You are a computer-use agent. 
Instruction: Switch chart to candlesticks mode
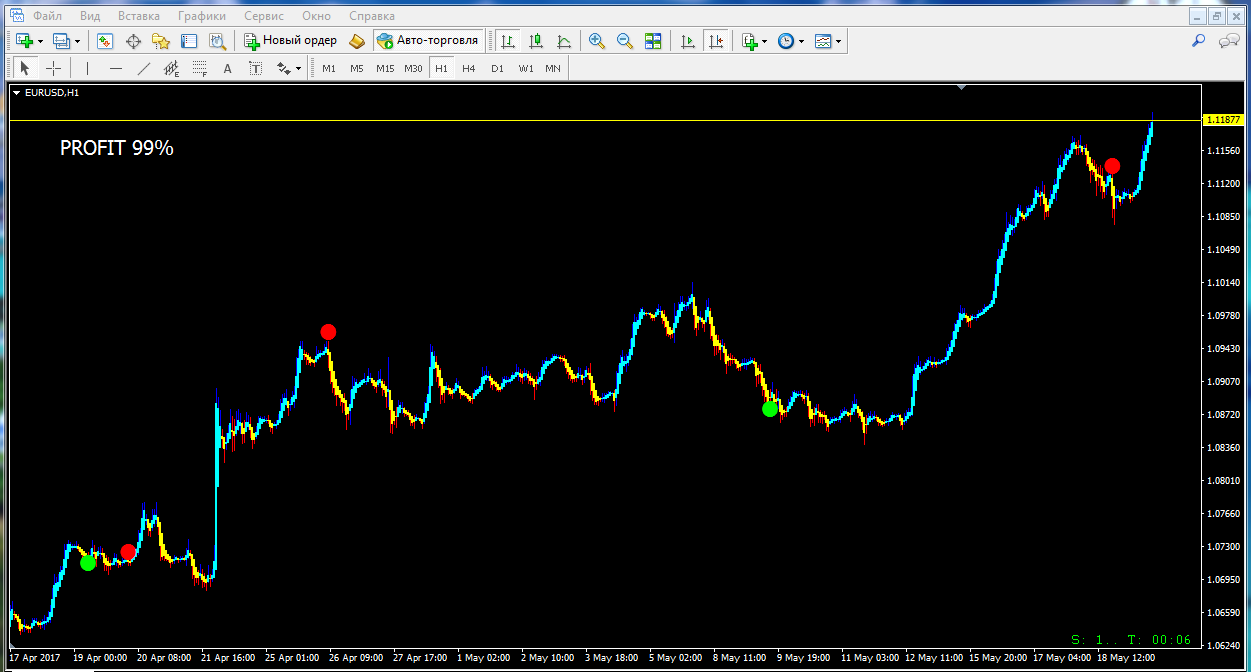pyautogui.click(x=536, y=41)
